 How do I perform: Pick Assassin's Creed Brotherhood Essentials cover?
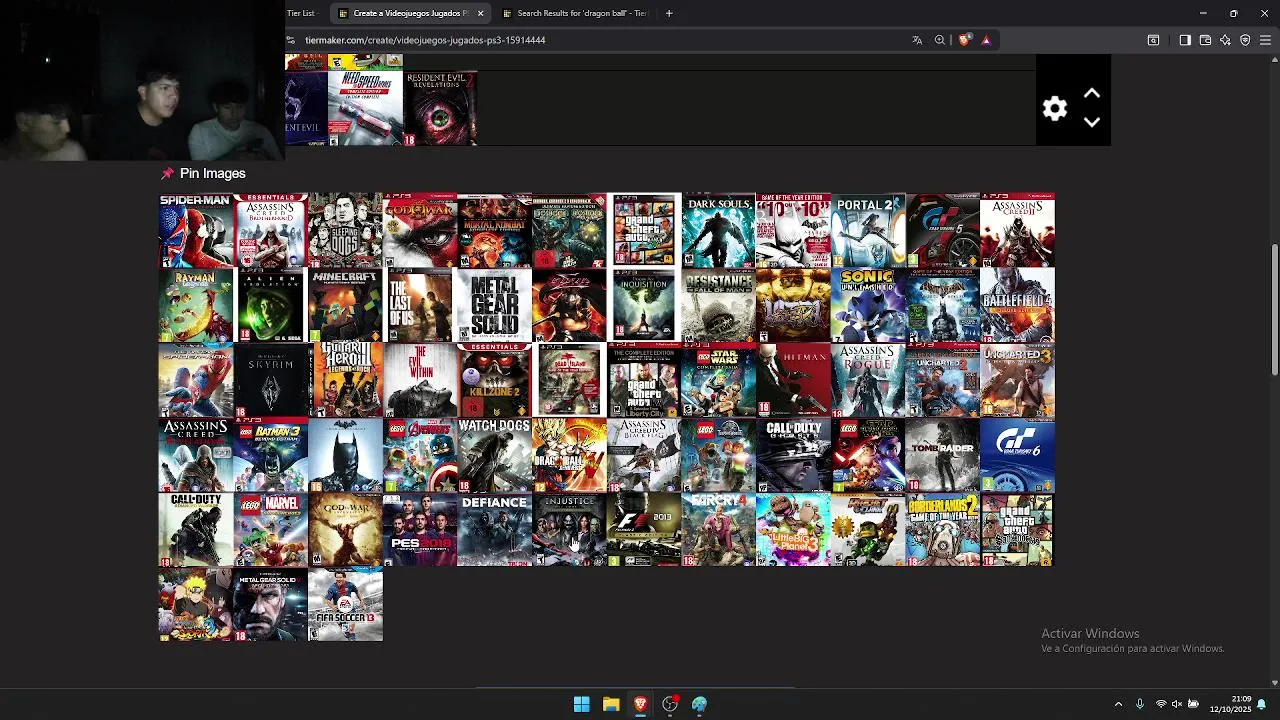coord(270,230)
